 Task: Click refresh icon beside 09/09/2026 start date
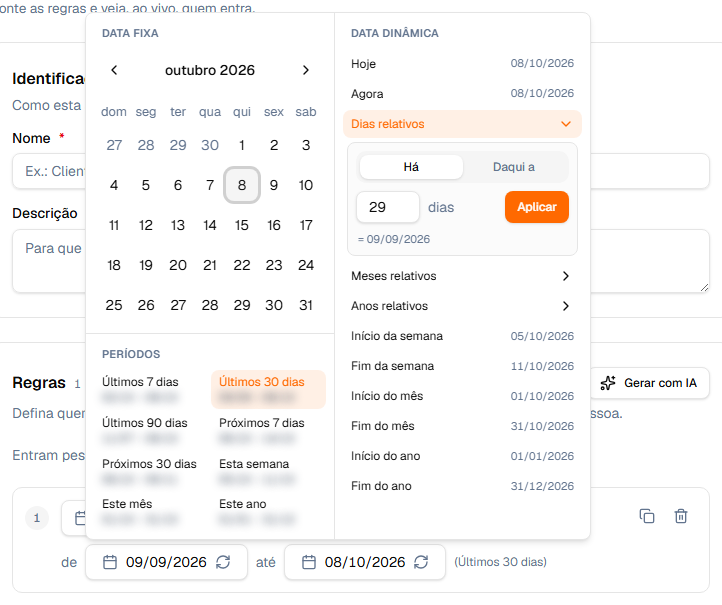223,562
